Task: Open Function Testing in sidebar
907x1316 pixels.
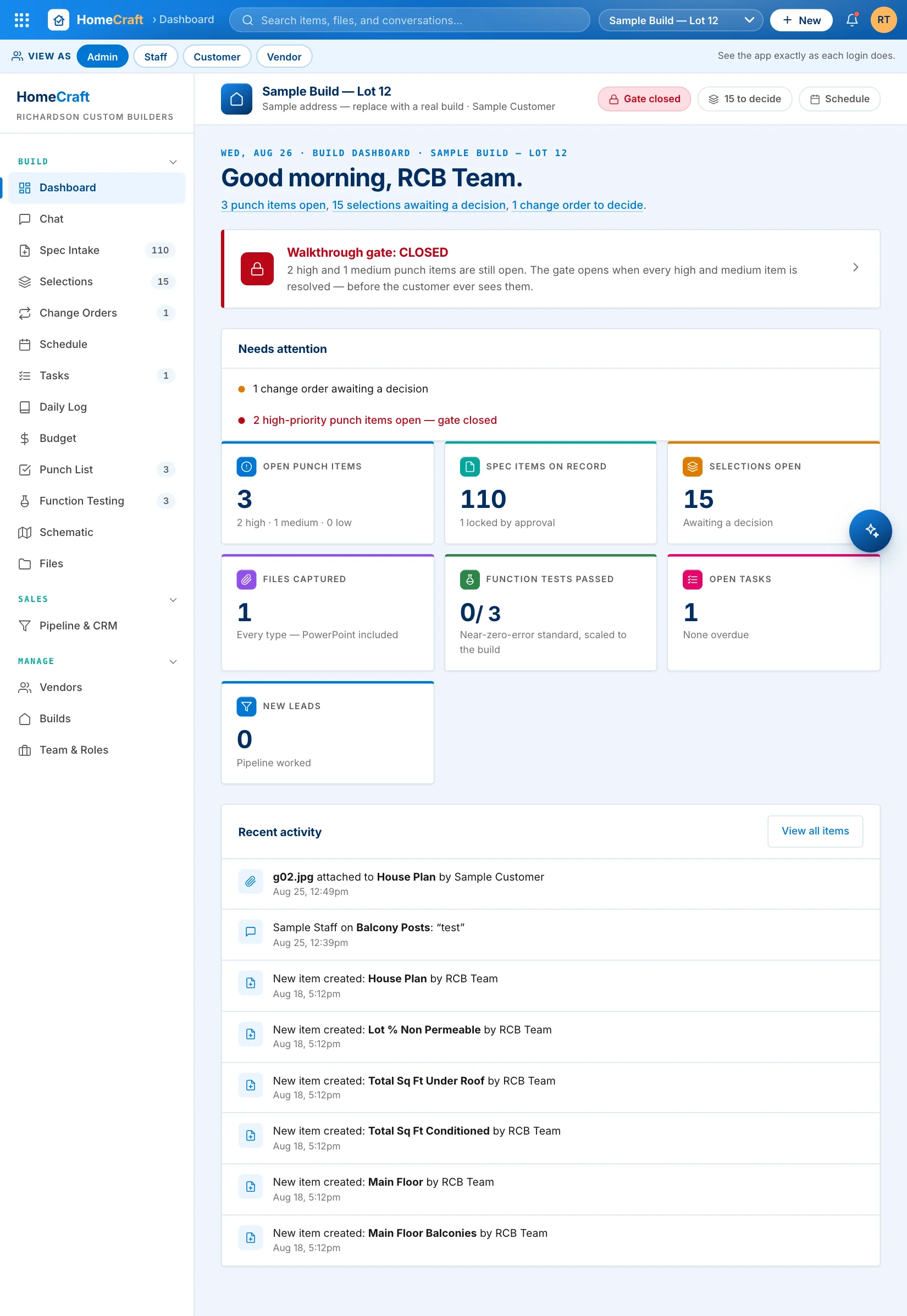Action: coord(97,501)
